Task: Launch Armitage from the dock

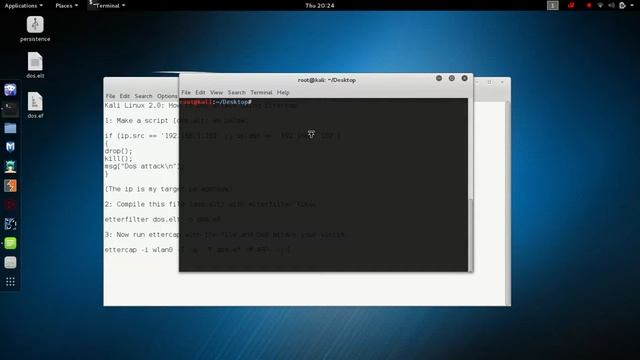Action: point(10,167)
